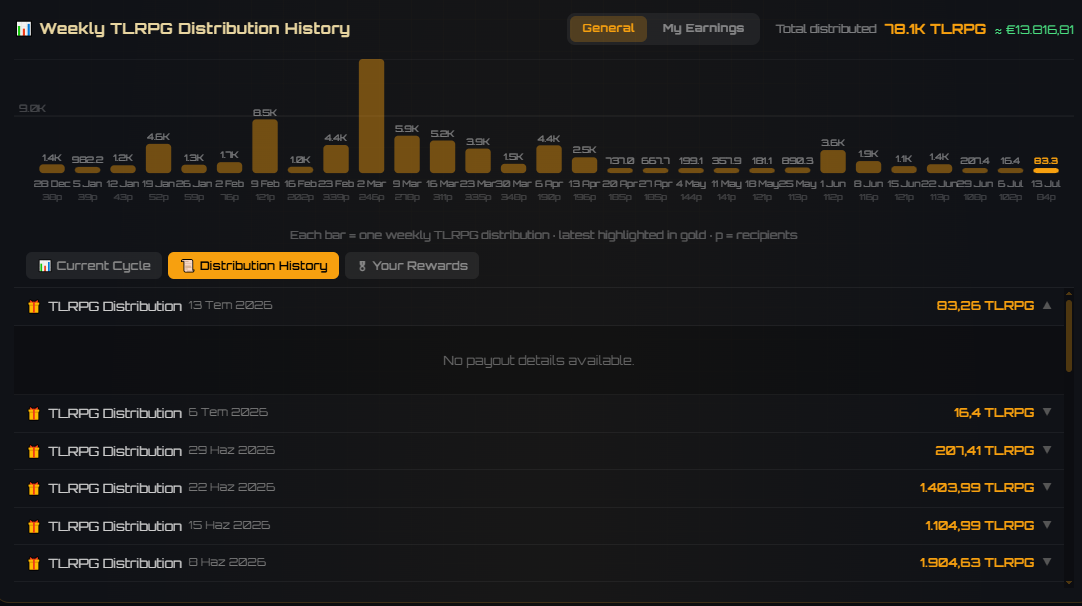Open the Your Rewards tab
1082x606 pixels.
point(412,266)
